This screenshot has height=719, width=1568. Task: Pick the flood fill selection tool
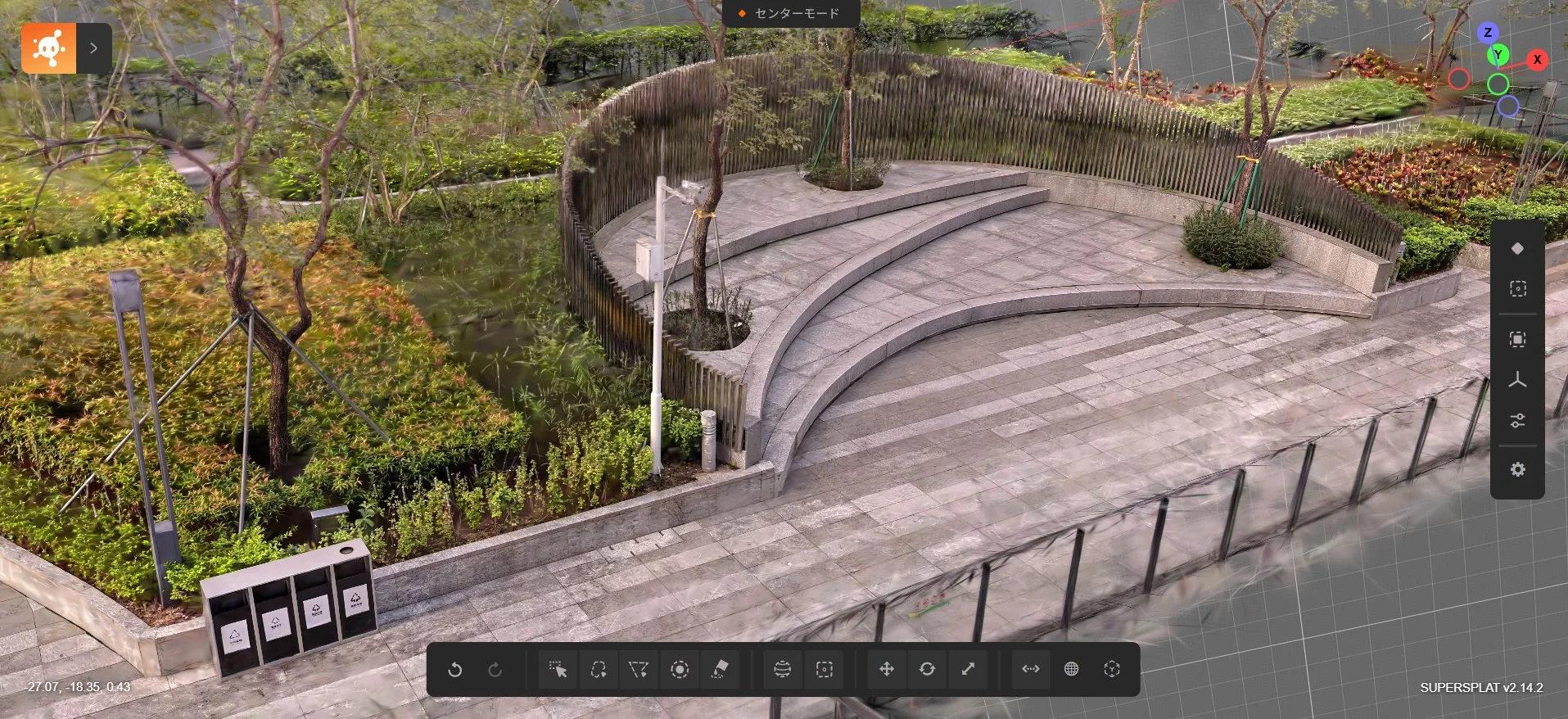point(721,670)
